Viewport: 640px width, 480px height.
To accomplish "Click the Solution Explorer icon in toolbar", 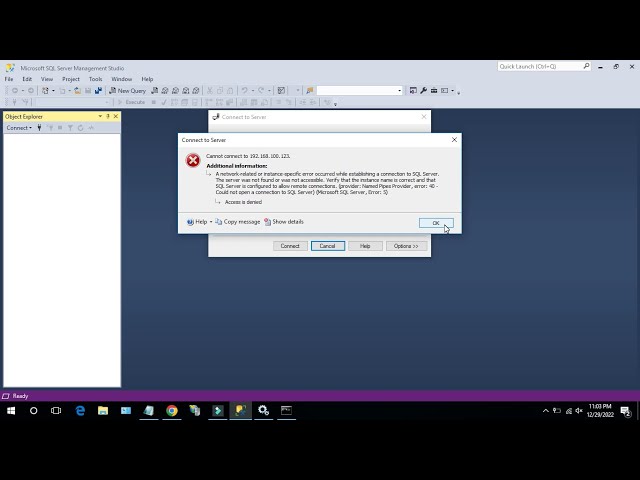I will point(413,91).
